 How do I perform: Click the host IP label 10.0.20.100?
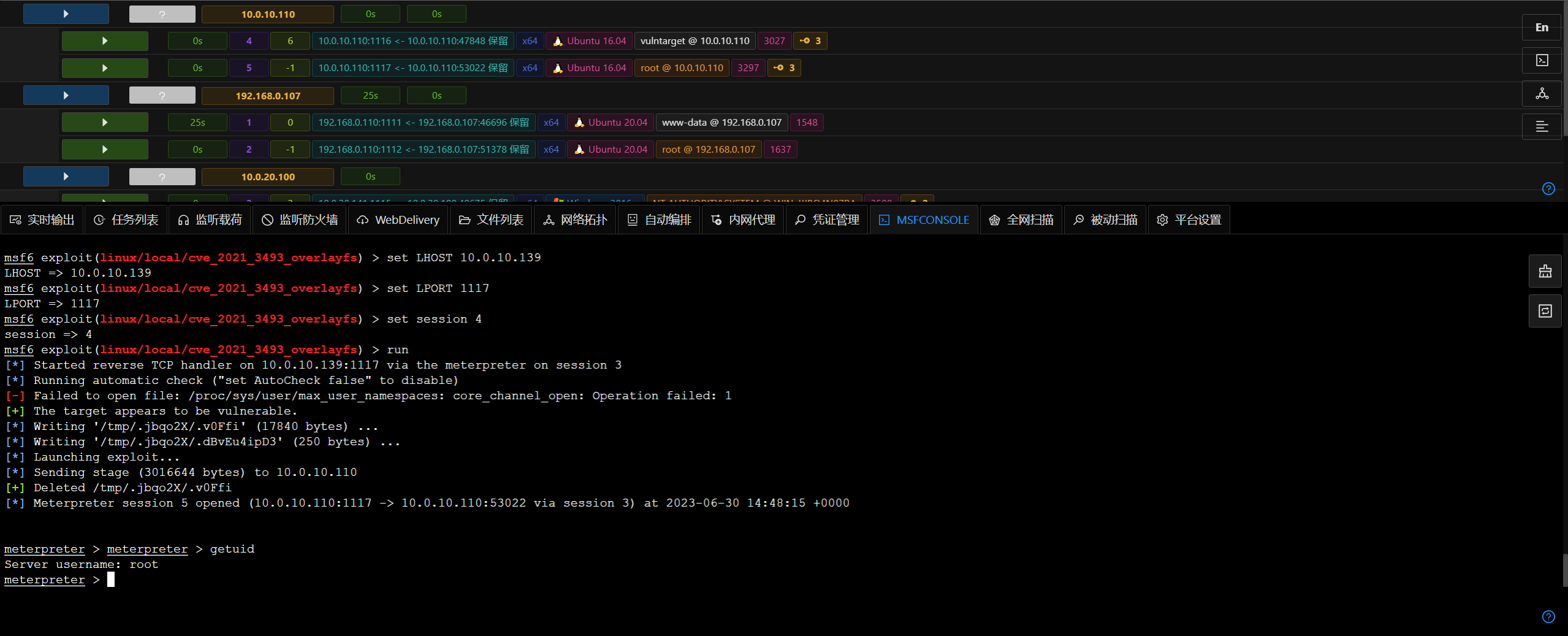(268, 177)
